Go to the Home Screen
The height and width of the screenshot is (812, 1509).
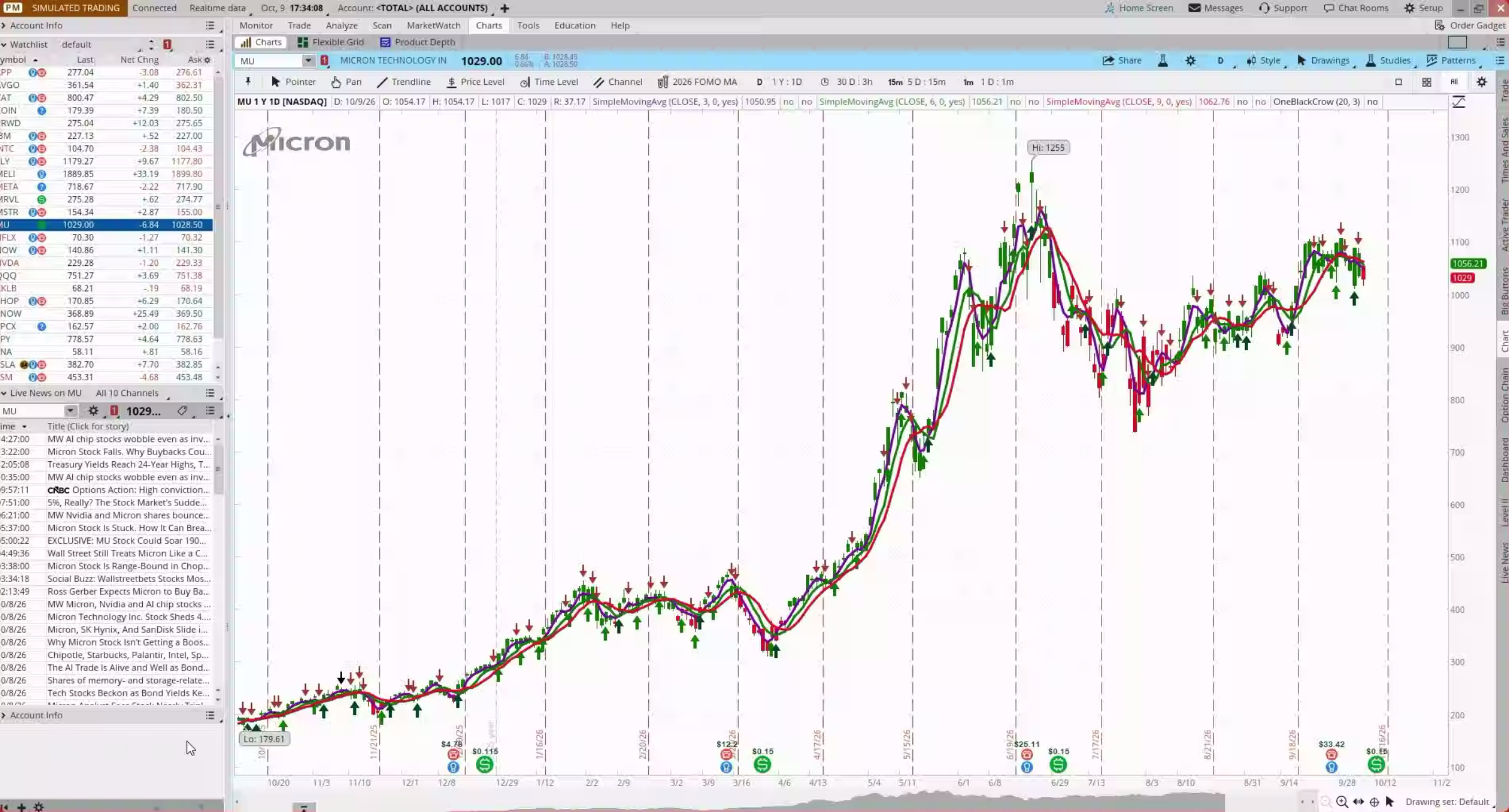click(x=1139, y=8)
